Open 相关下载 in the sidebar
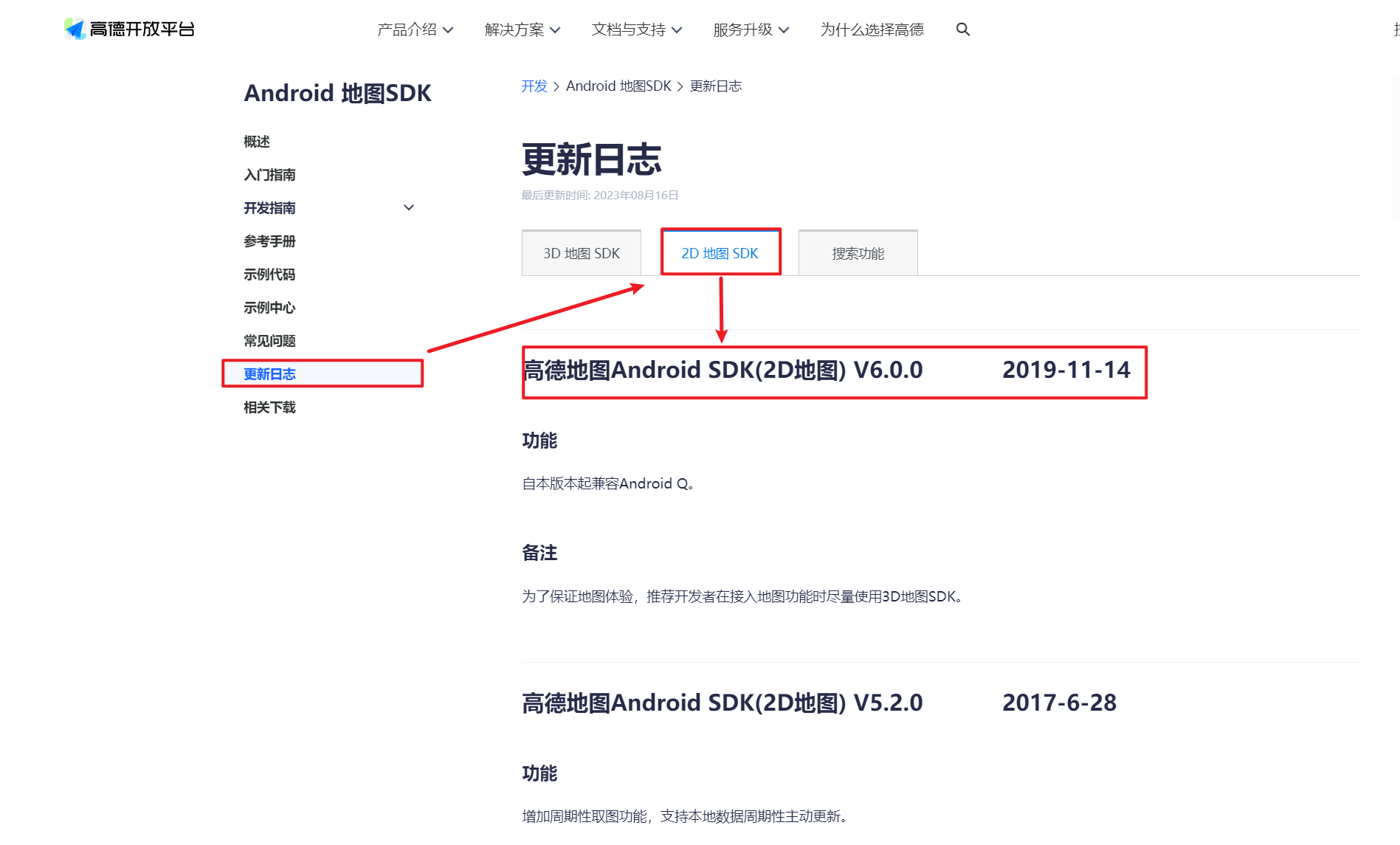 tap(269, 407)
